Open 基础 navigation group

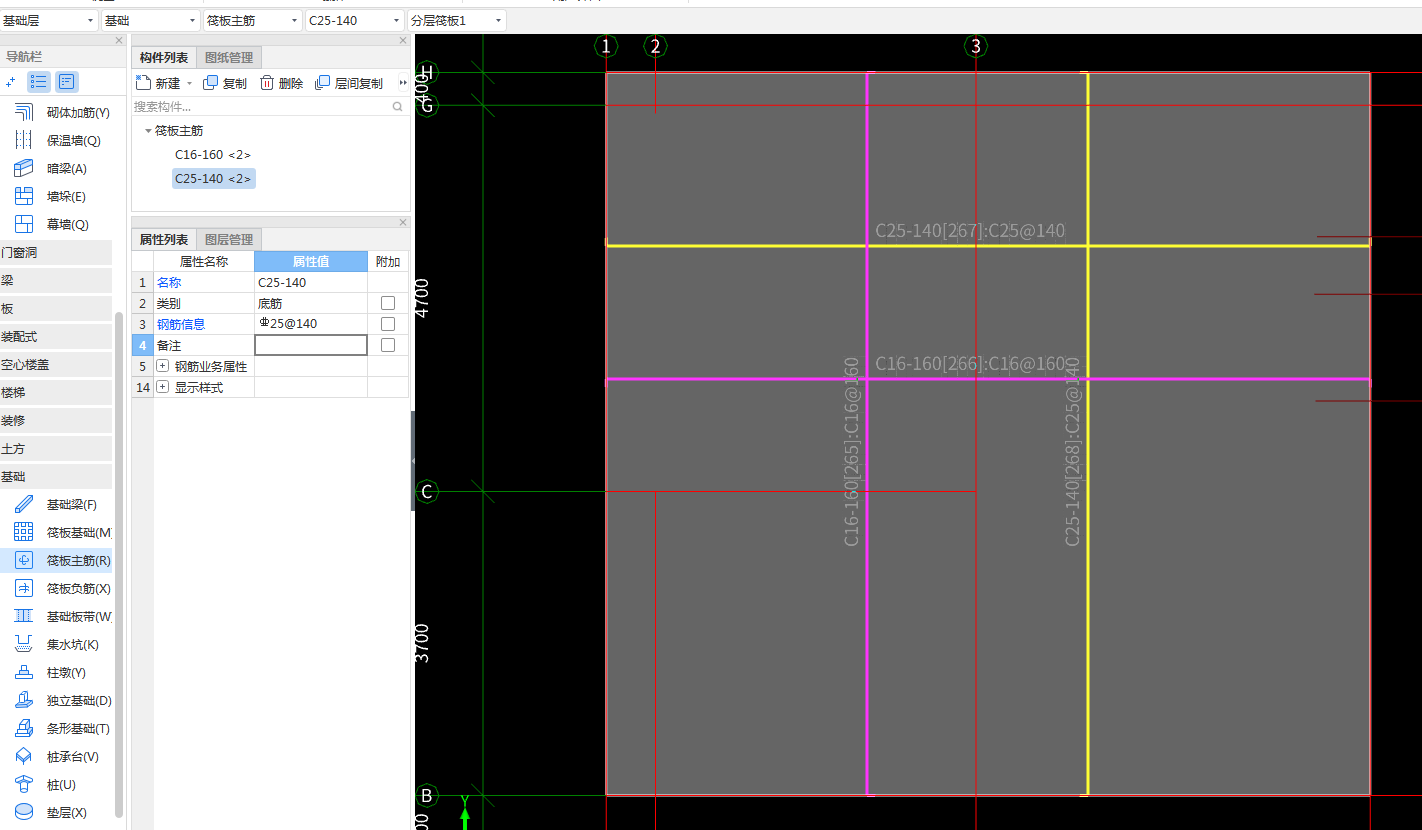[56, 477]
